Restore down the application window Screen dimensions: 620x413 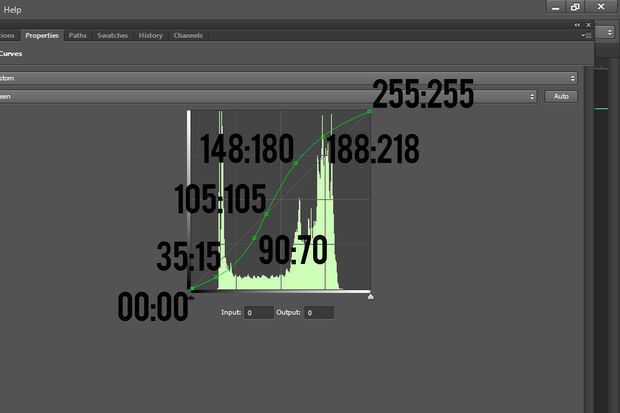[x=575, y=7]
